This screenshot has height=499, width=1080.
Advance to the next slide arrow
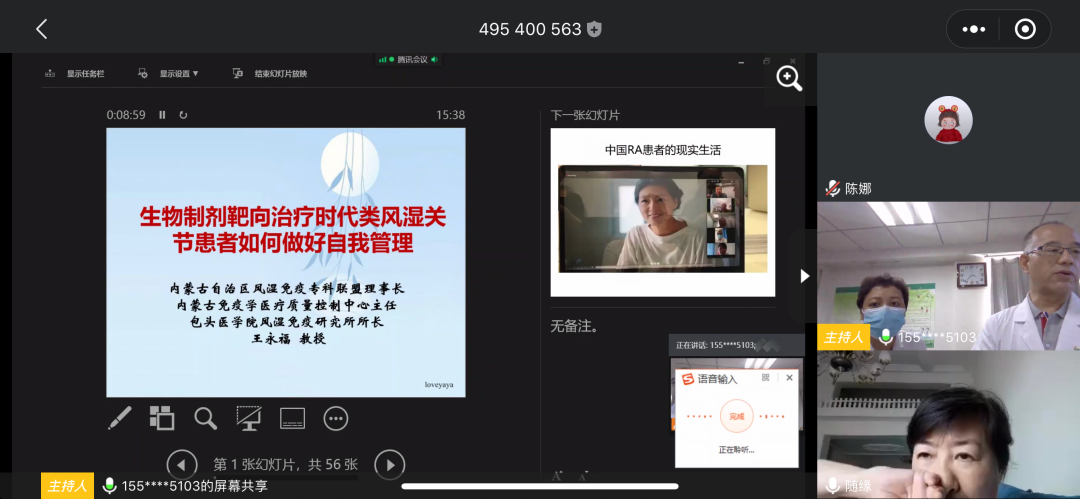[x=389, y=464]
